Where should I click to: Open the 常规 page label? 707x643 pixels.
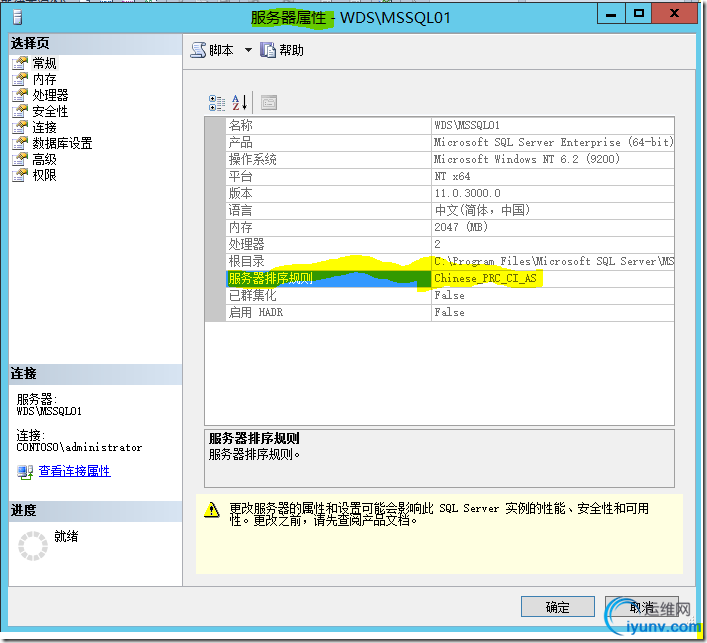point(45,63)
